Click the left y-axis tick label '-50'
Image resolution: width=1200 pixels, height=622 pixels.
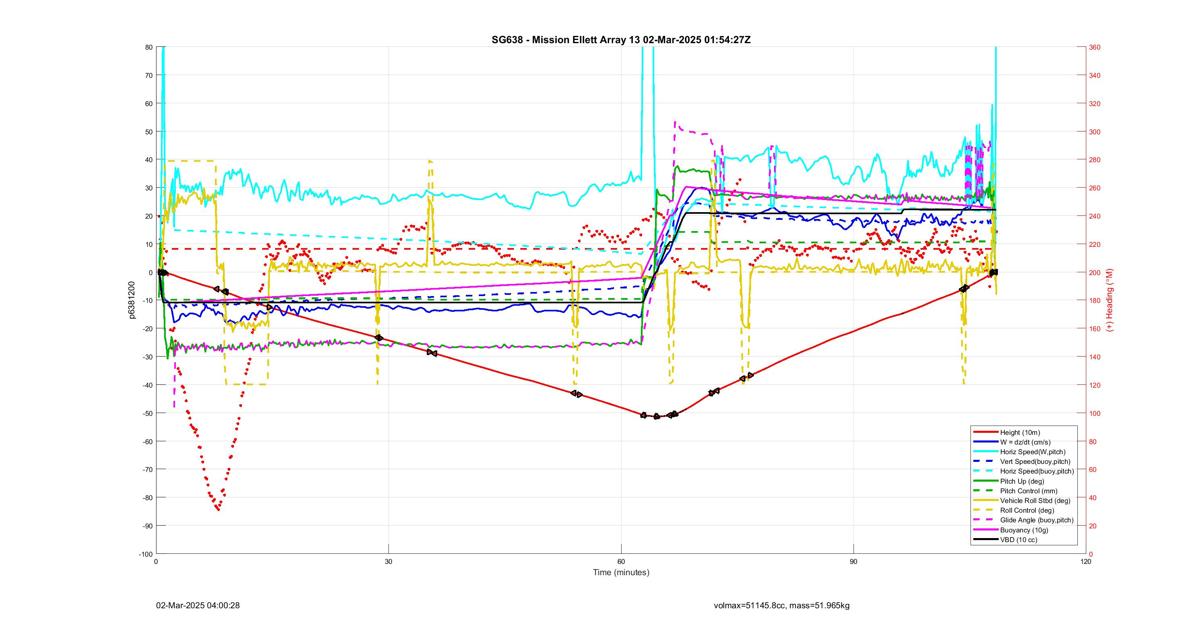pos(146,413)
